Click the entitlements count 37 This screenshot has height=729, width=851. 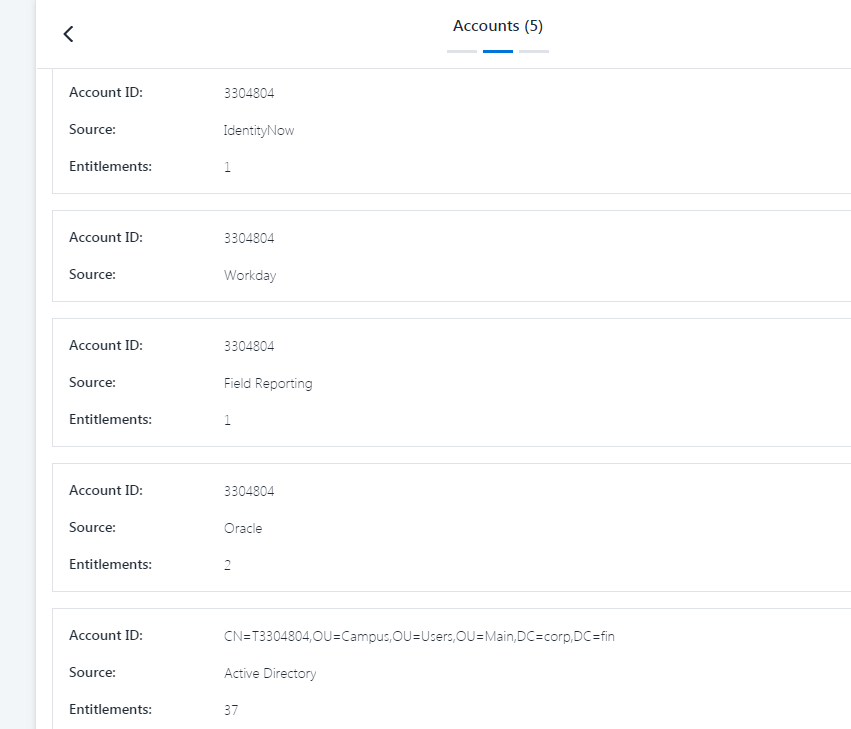pos(231,710)
